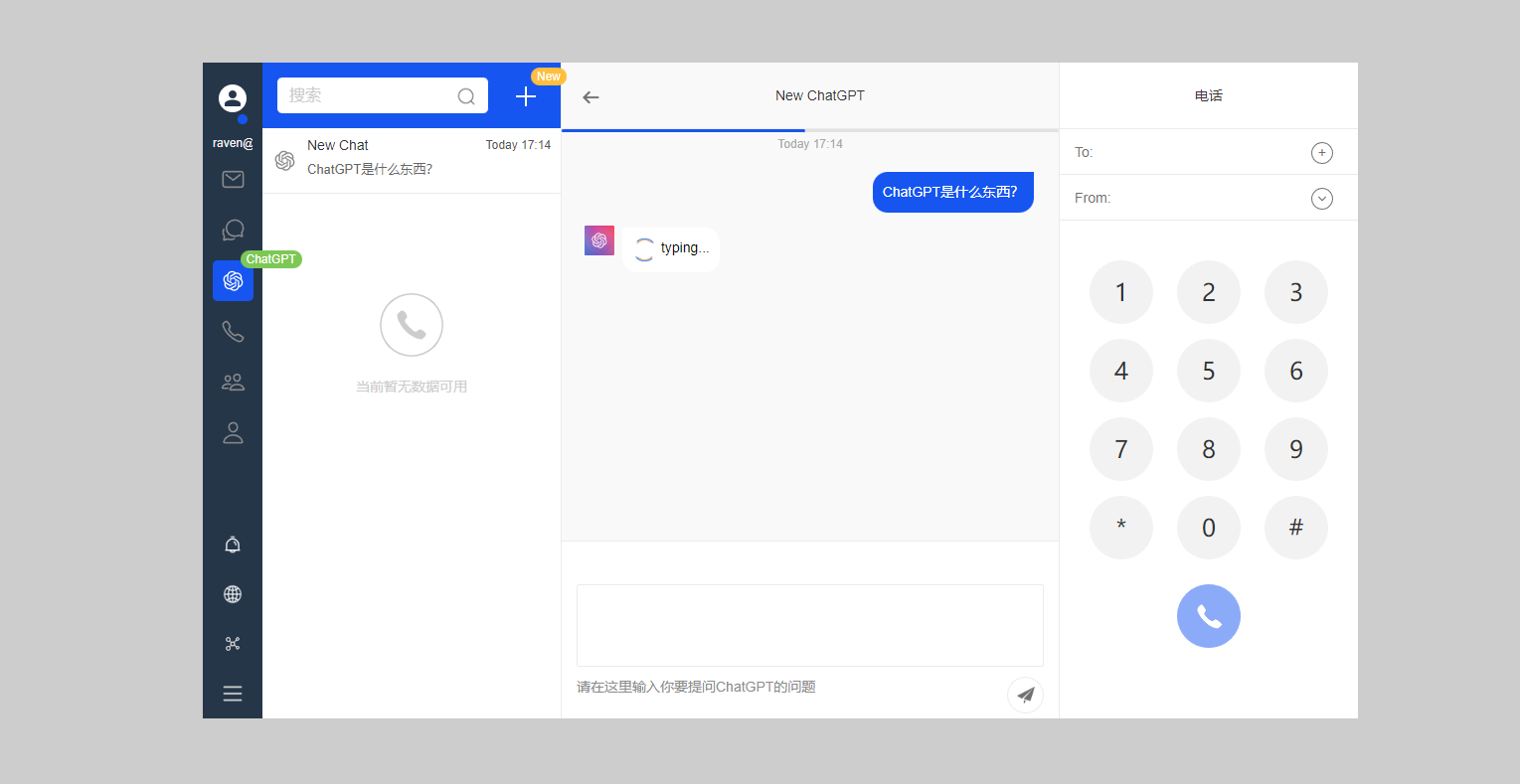This screenshot has height=784, width=1520.
Task: Dial number 4 on keypad
Action: [x=1121, y=371]
